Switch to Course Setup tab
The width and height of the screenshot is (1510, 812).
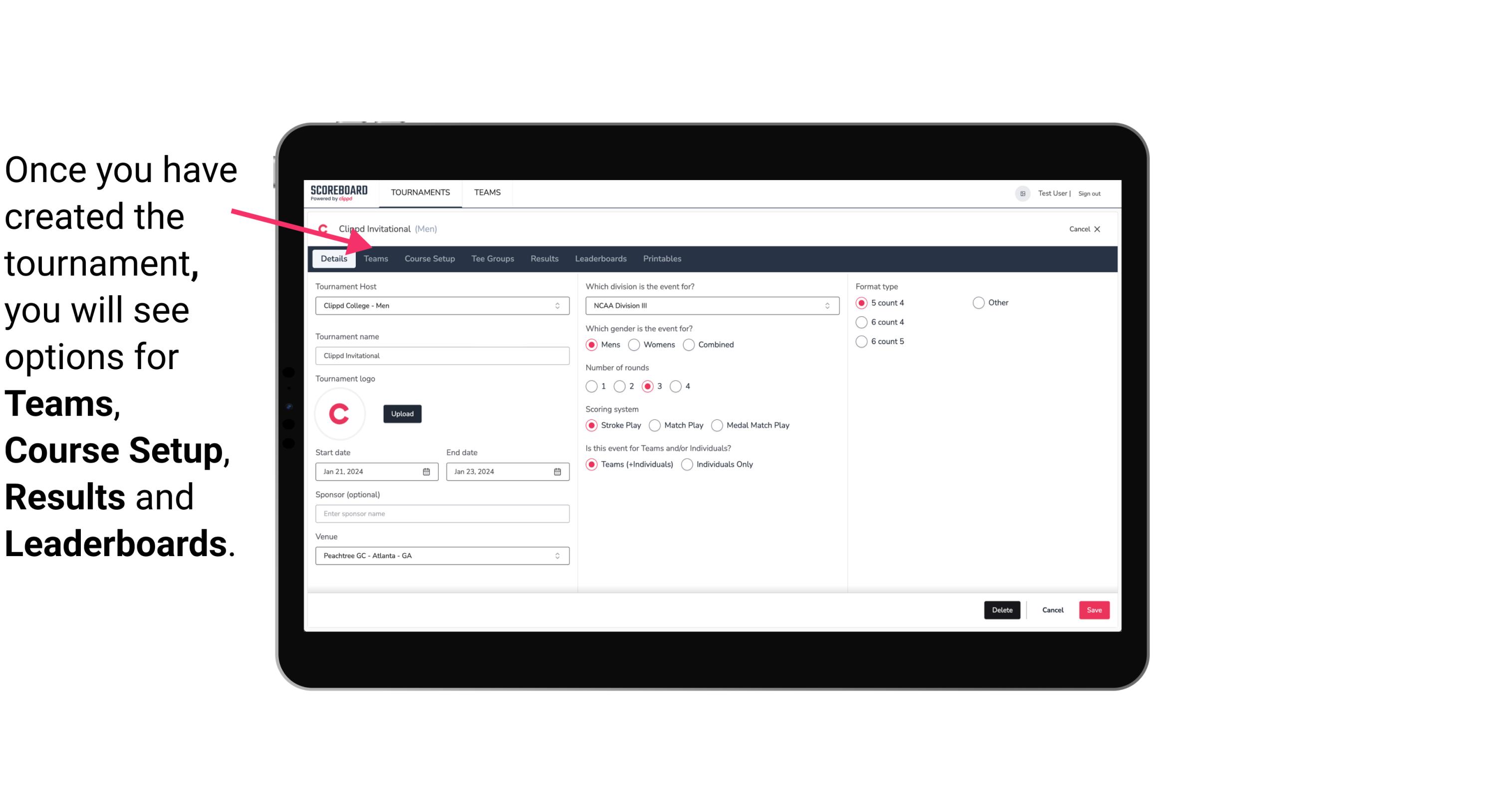point(429,258)
